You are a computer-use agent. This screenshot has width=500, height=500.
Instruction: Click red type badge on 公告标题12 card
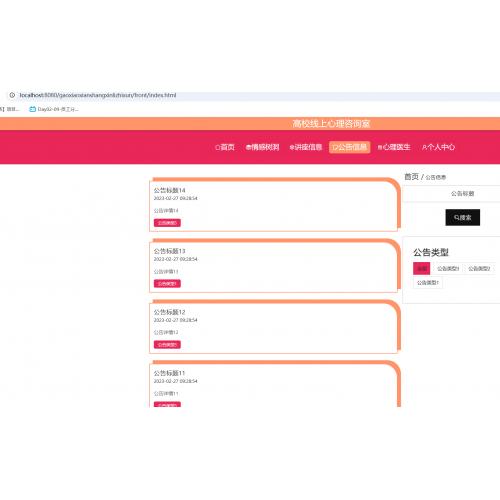click(167, 345)
